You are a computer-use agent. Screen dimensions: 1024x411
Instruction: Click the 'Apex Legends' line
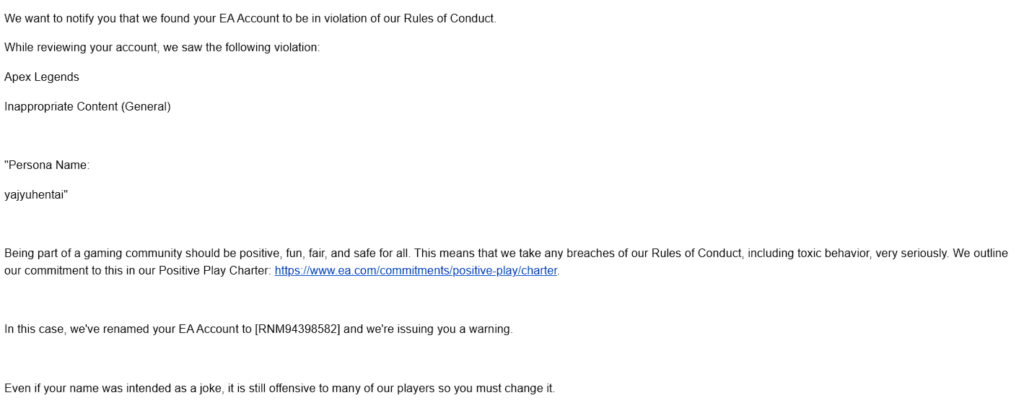pos(42,77)
